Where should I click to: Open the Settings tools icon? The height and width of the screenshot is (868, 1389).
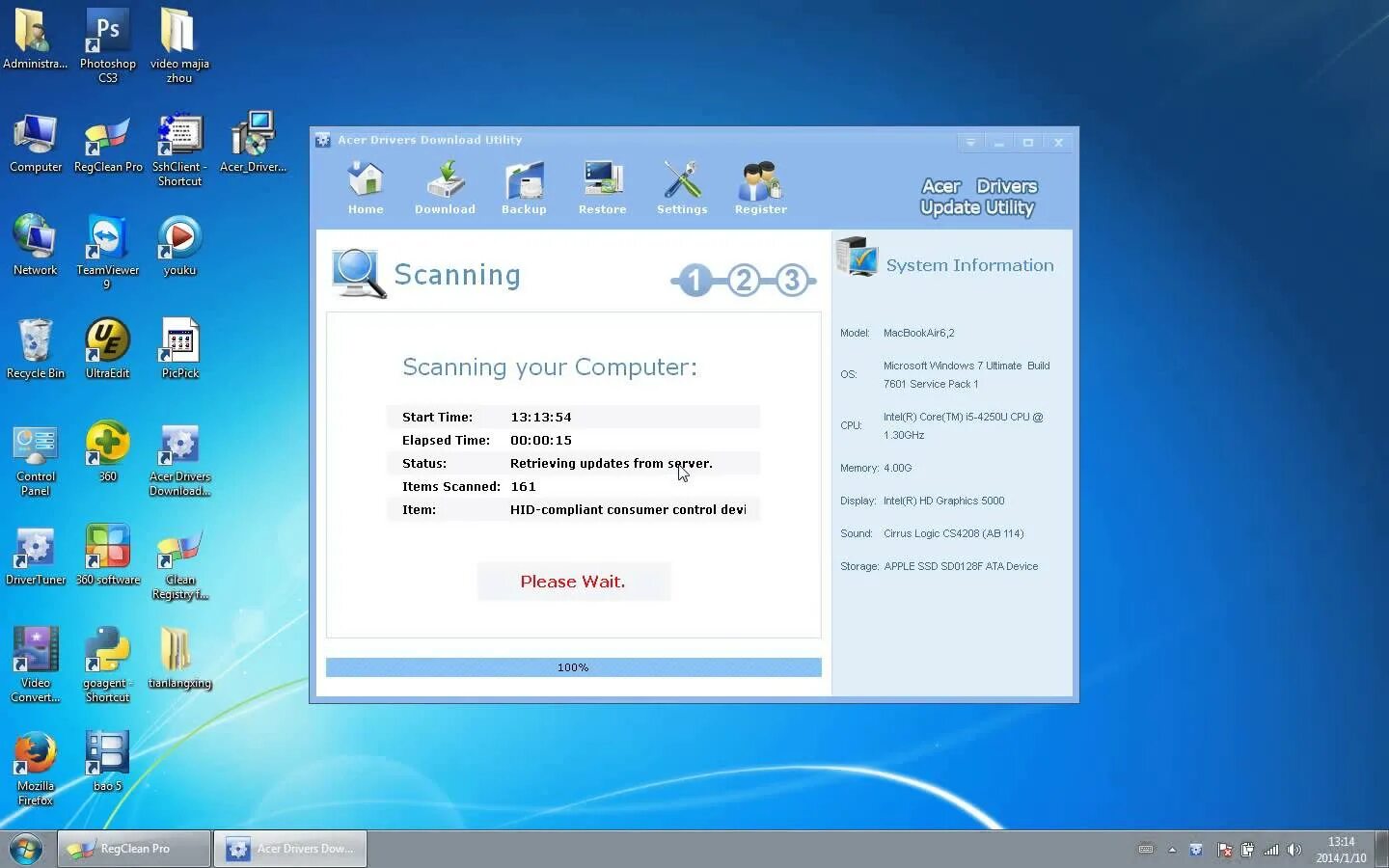click(682, 188)
